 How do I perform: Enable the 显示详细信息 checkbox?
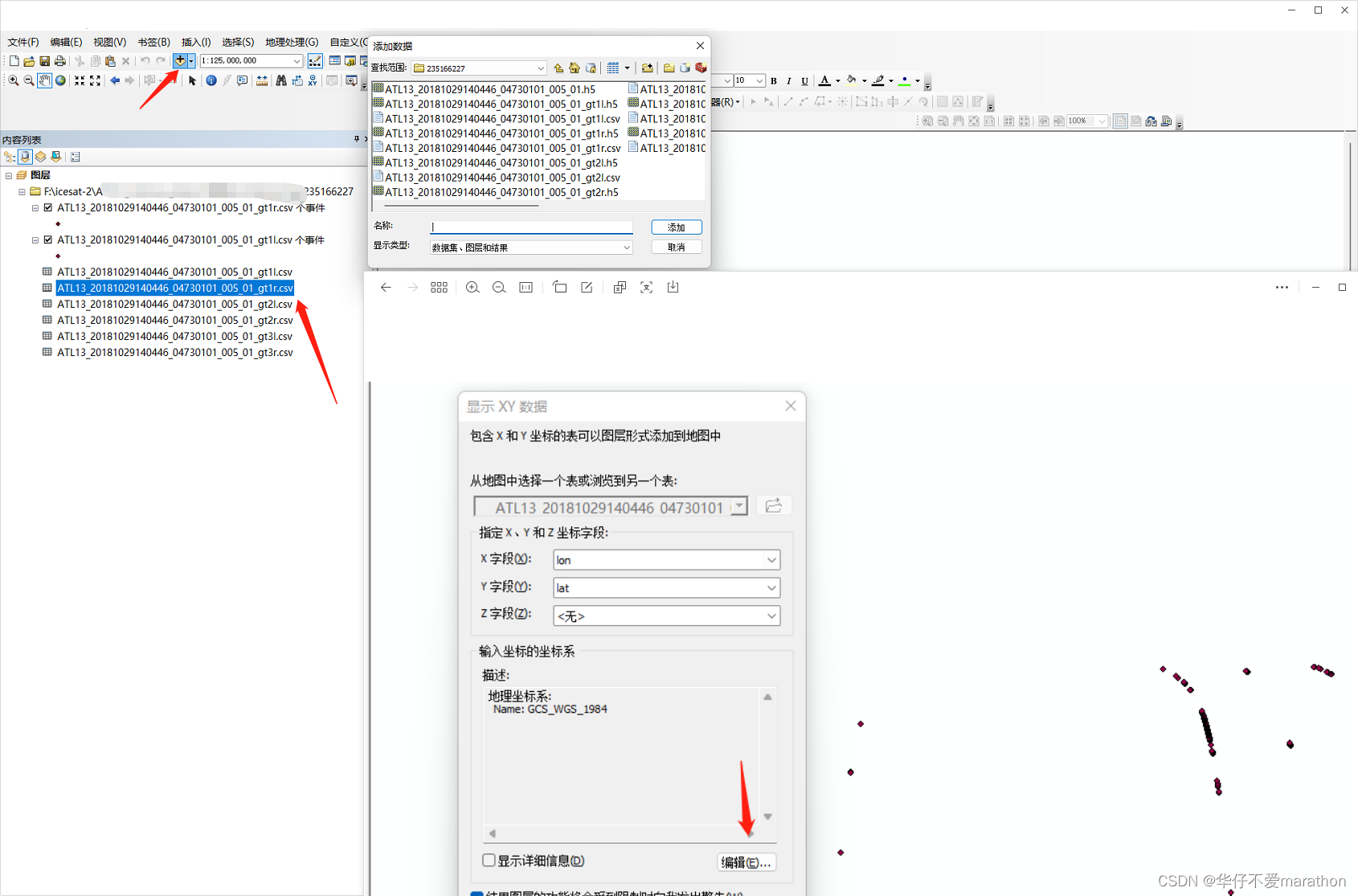click(x=489, y=860)
